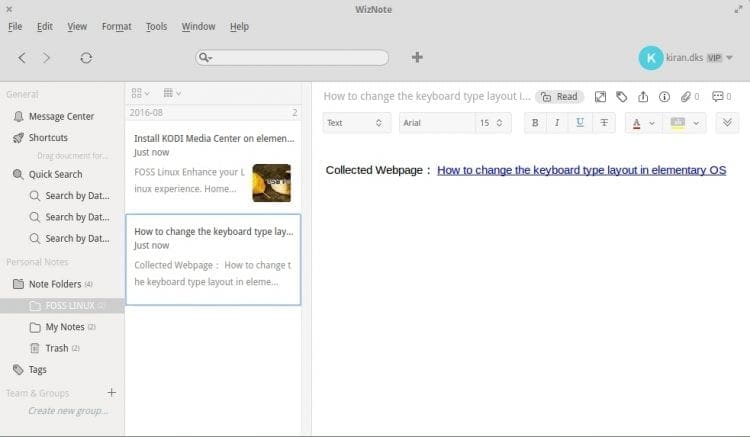The height and width of the screenshot is (437, 750).
Task: Expand more formatting tools chevron
Action: click(727, 122)
